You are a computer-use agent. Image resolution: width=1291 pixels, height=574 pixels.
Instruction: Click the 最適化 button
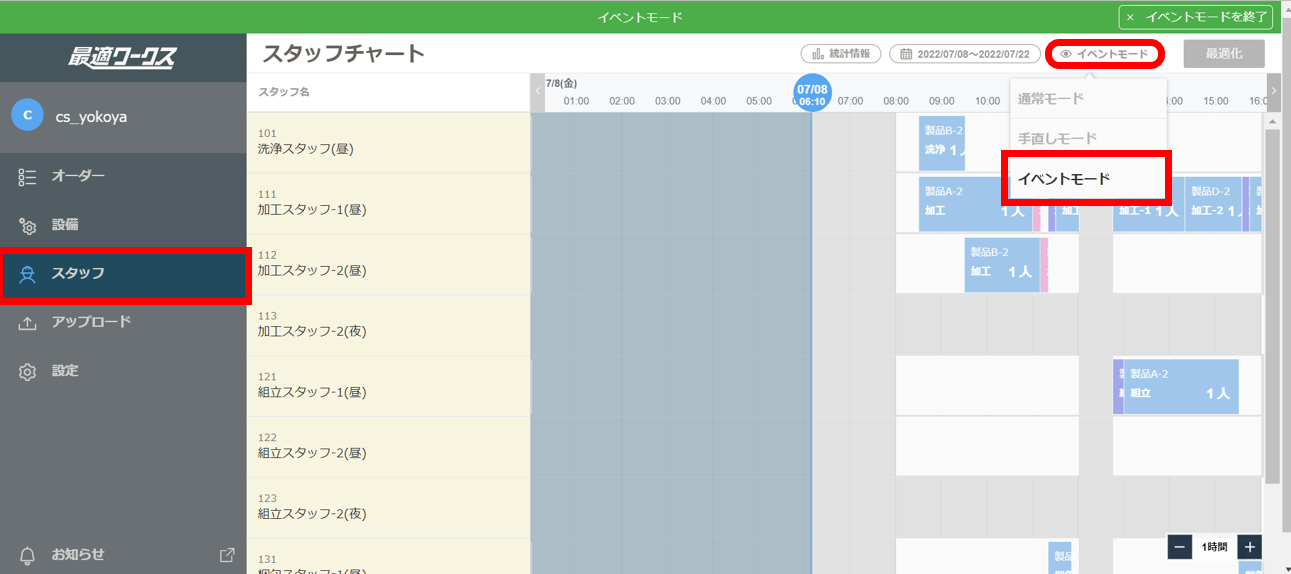coord(1224,54)
